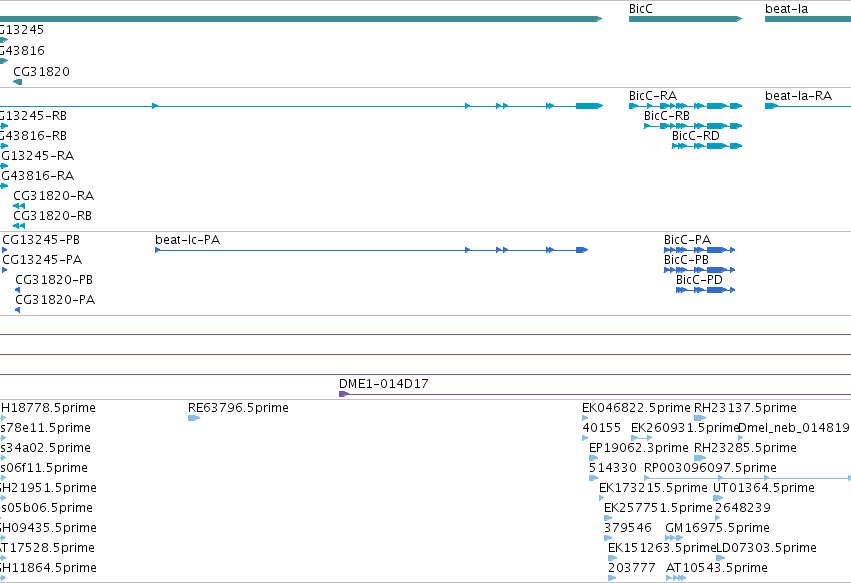
Task: Open EST UT01364.5prime
Action: [x=718, y=498]
